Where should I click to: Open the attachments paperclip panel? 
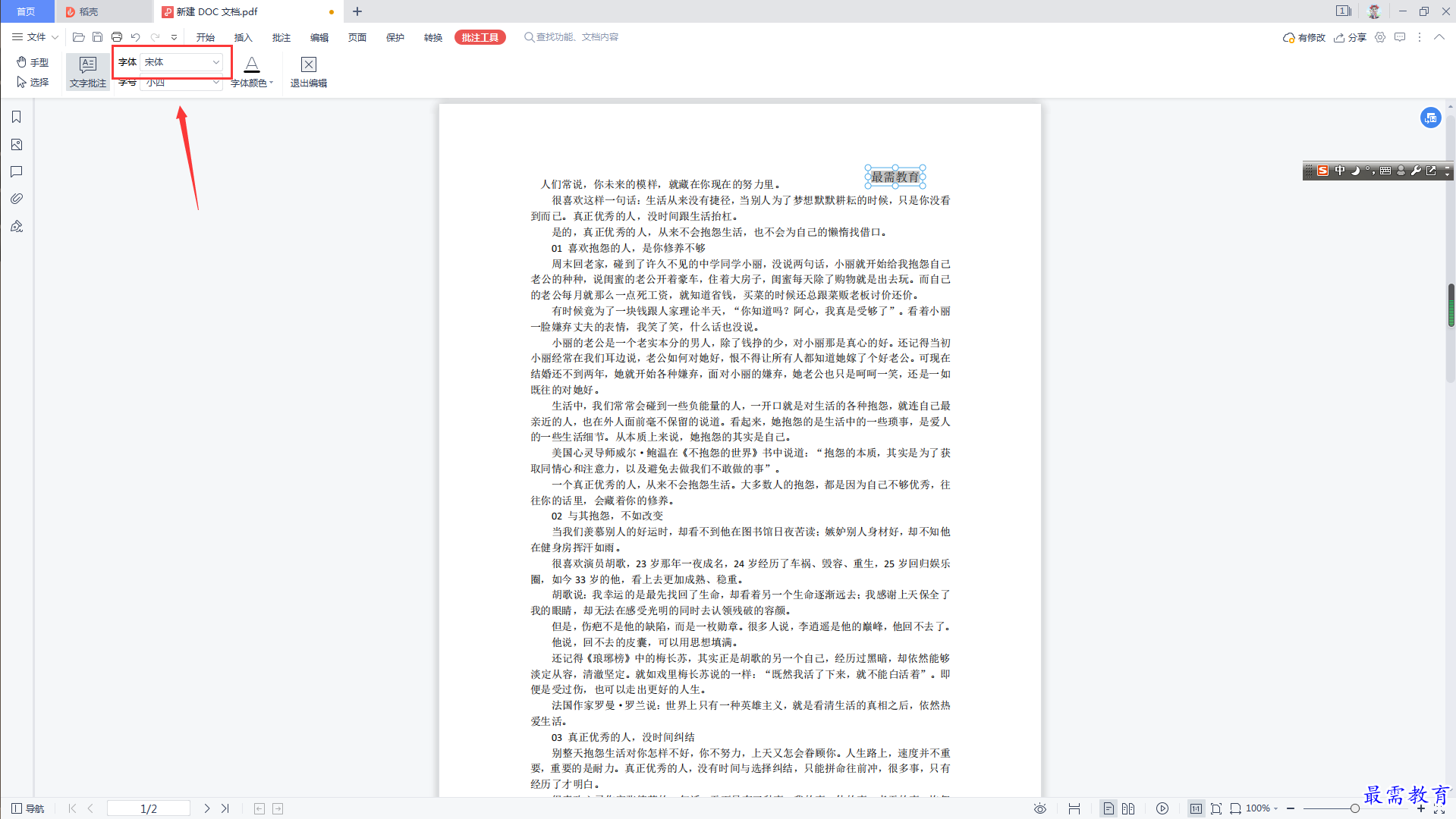16,199
